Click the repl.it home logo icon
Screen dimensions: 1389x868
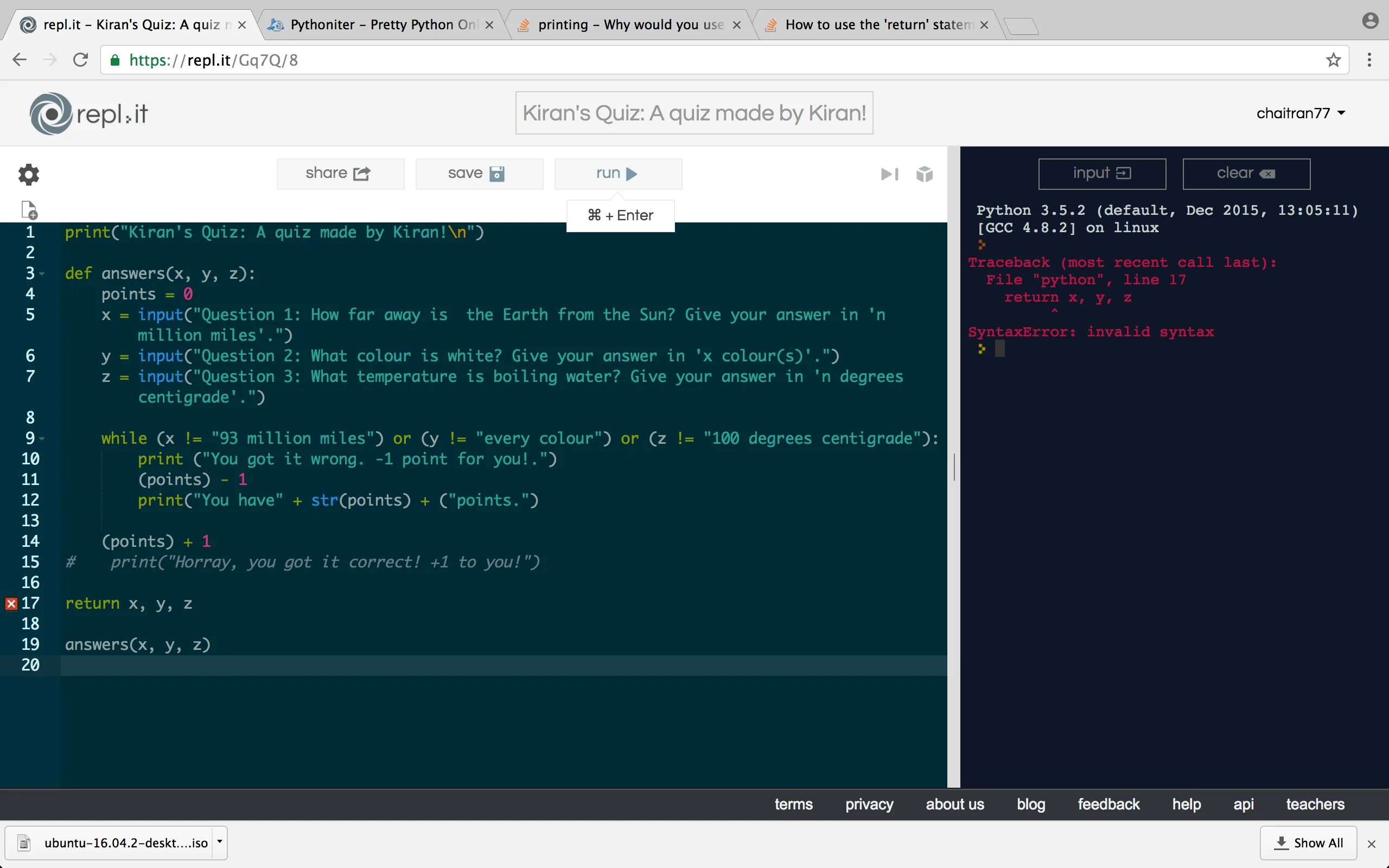(48, 113)
